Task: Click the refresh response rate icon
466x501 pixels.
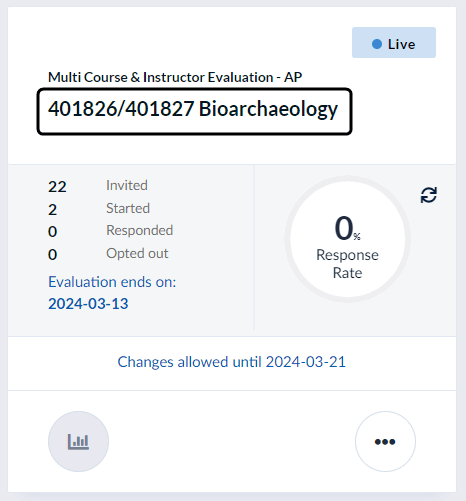Action: pos(428,195)
